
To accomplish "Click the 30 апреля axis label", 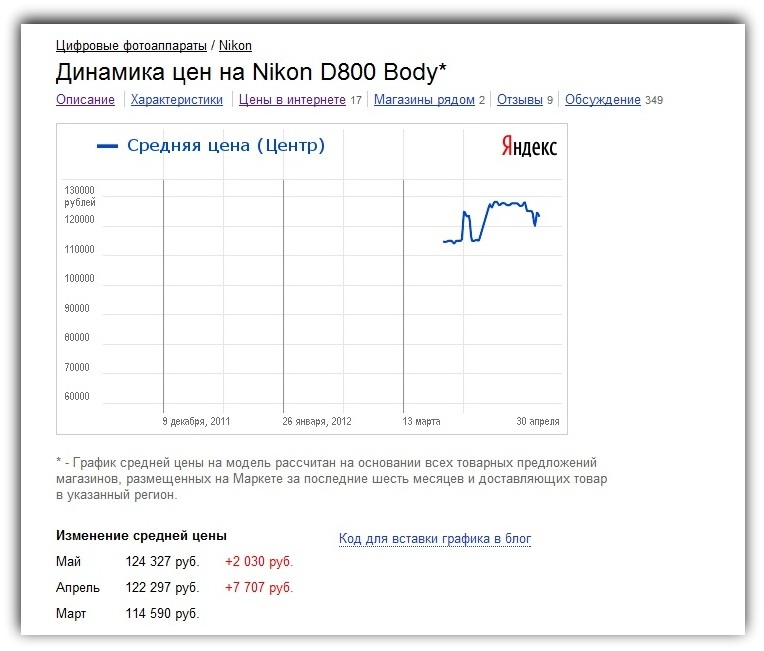I will (x=537, y=421).
